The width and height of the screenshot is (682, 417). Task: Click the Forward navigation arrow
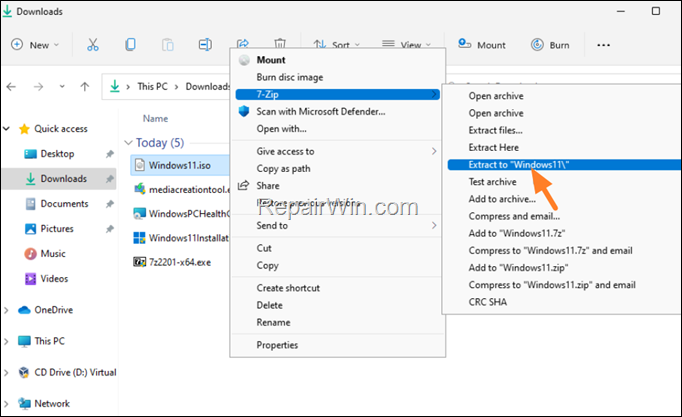(38, 87)
